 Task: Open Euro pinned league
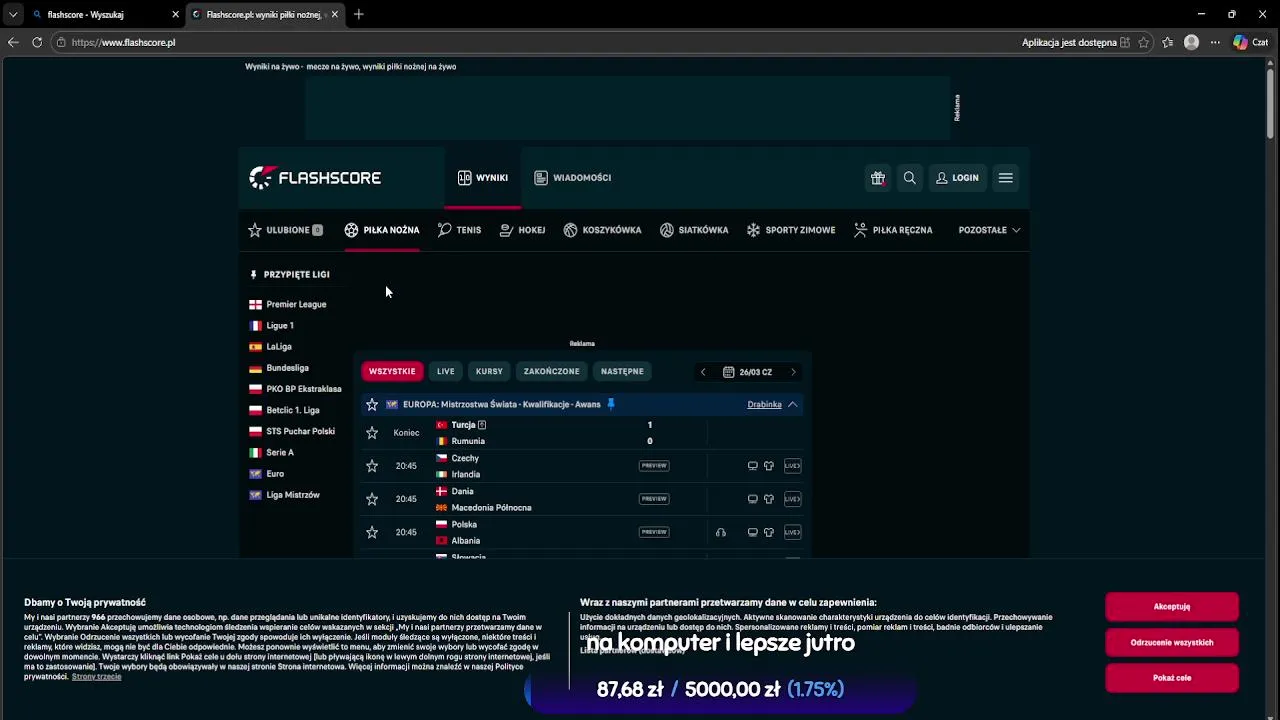tap(266, 474)
